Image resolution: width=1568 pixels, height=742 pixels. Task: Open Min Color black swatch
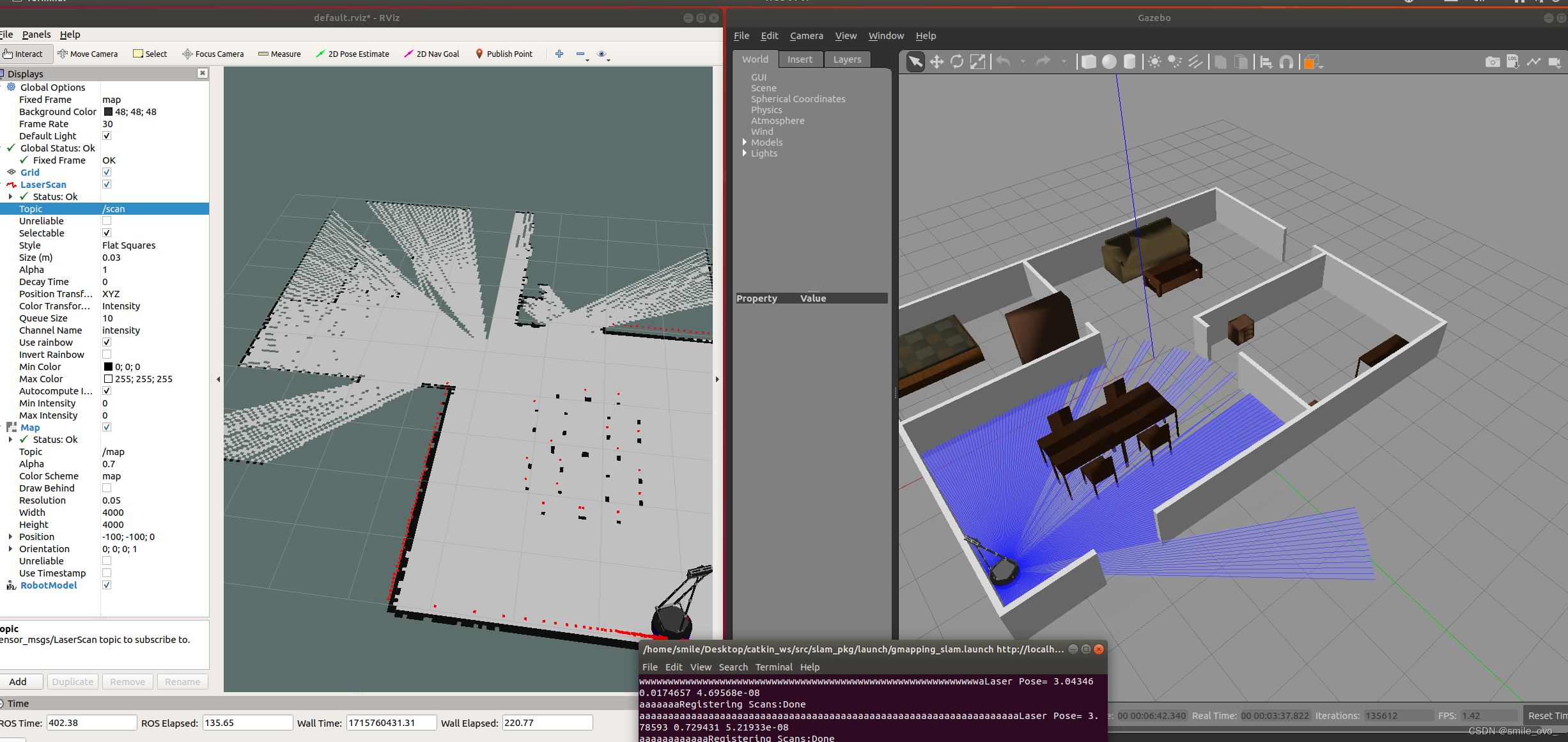point(108,367)
